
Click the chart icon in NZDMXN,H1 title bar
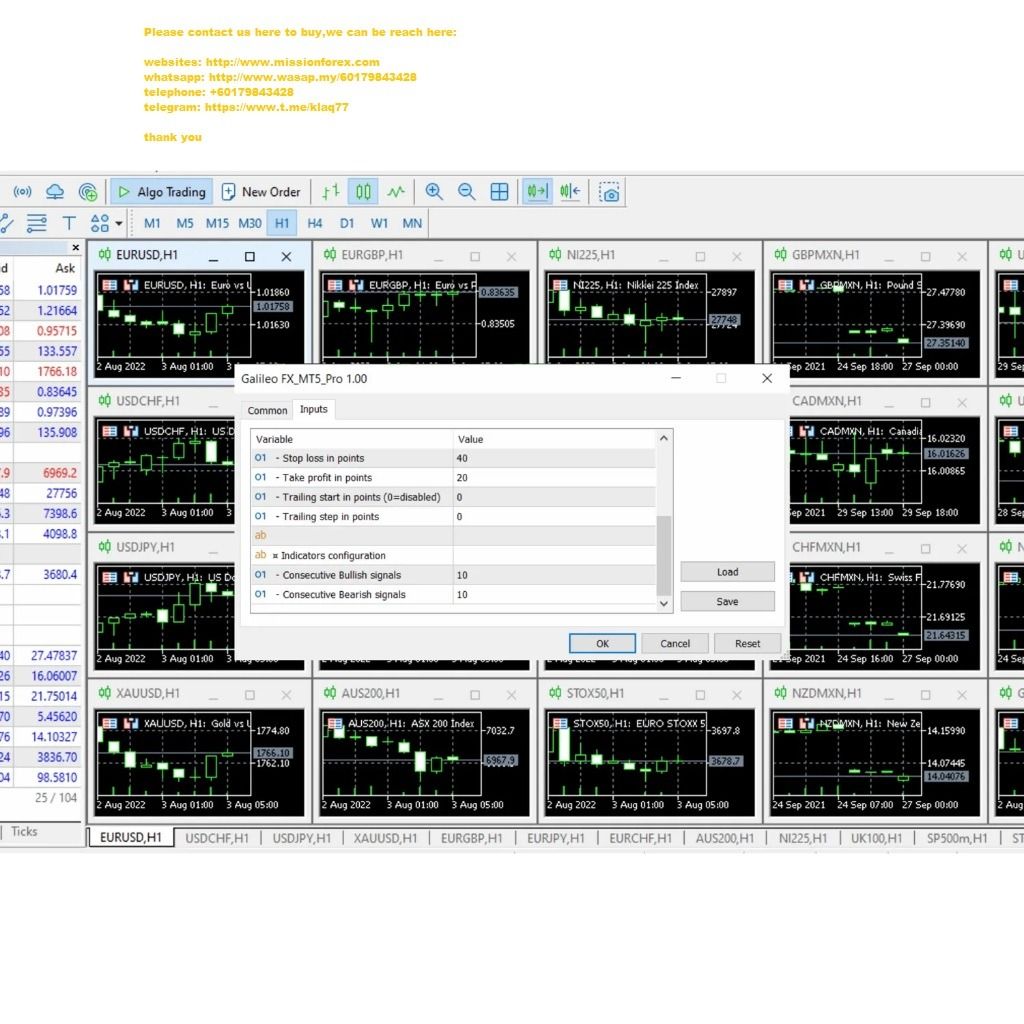[x=780, y=693]
